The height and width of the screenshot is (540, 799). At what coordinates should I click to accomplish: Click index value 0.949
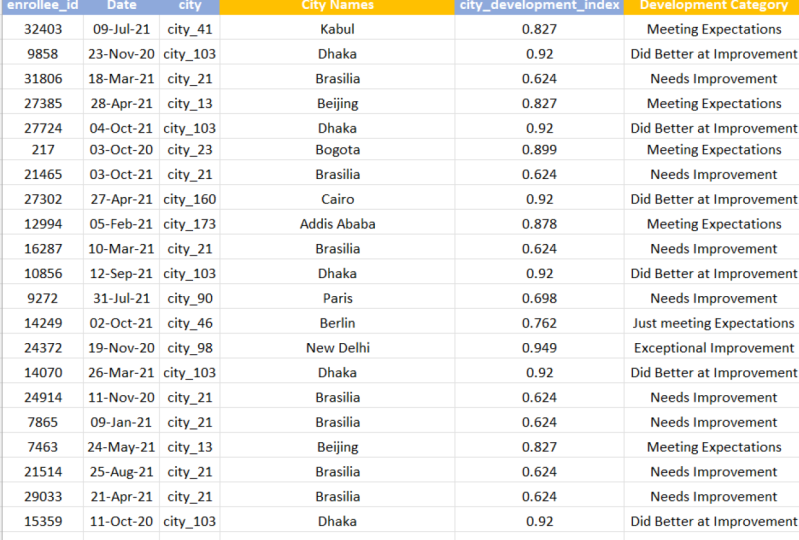tap(539, 348)
